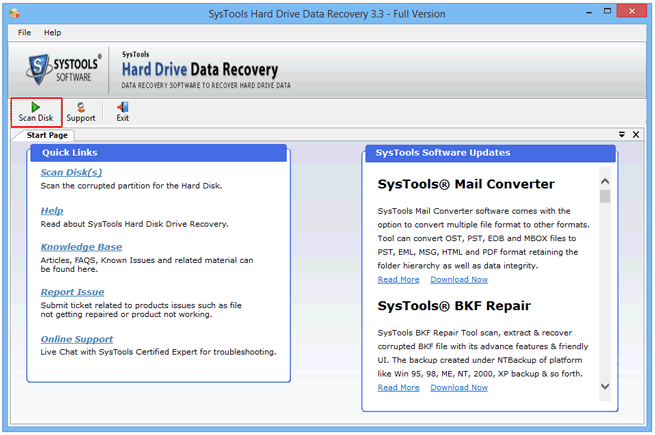
Task: Close the Hard Drive Data Recovery window
Action: (632, 11)
